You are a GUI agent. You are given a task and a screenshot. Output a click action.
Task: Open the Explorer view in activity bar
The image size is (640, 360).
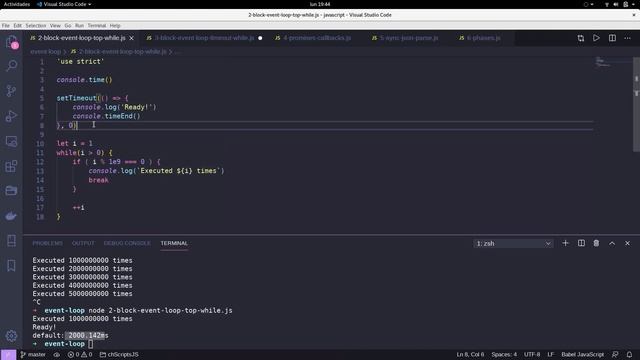(11, 42)
